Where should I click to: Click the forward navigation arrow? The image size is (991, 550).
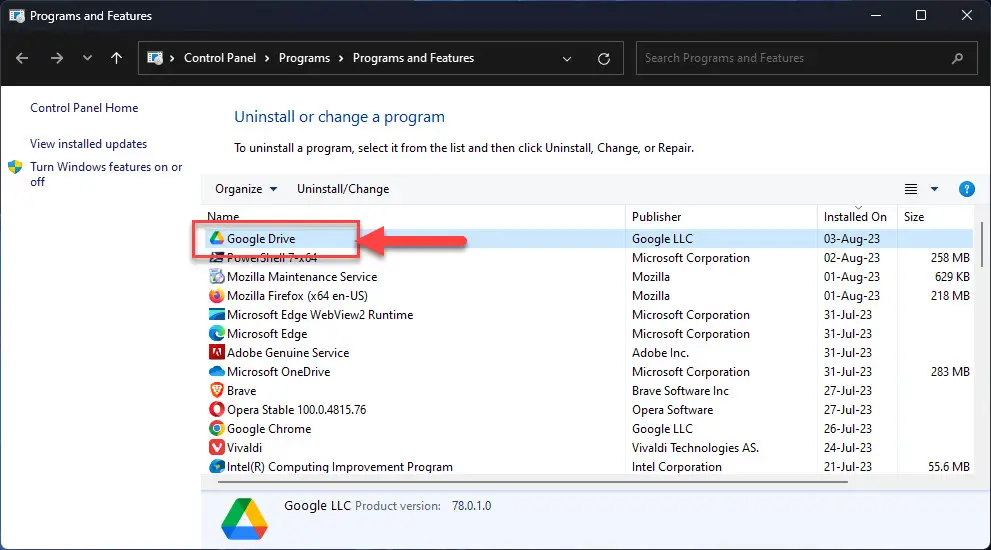57,58
